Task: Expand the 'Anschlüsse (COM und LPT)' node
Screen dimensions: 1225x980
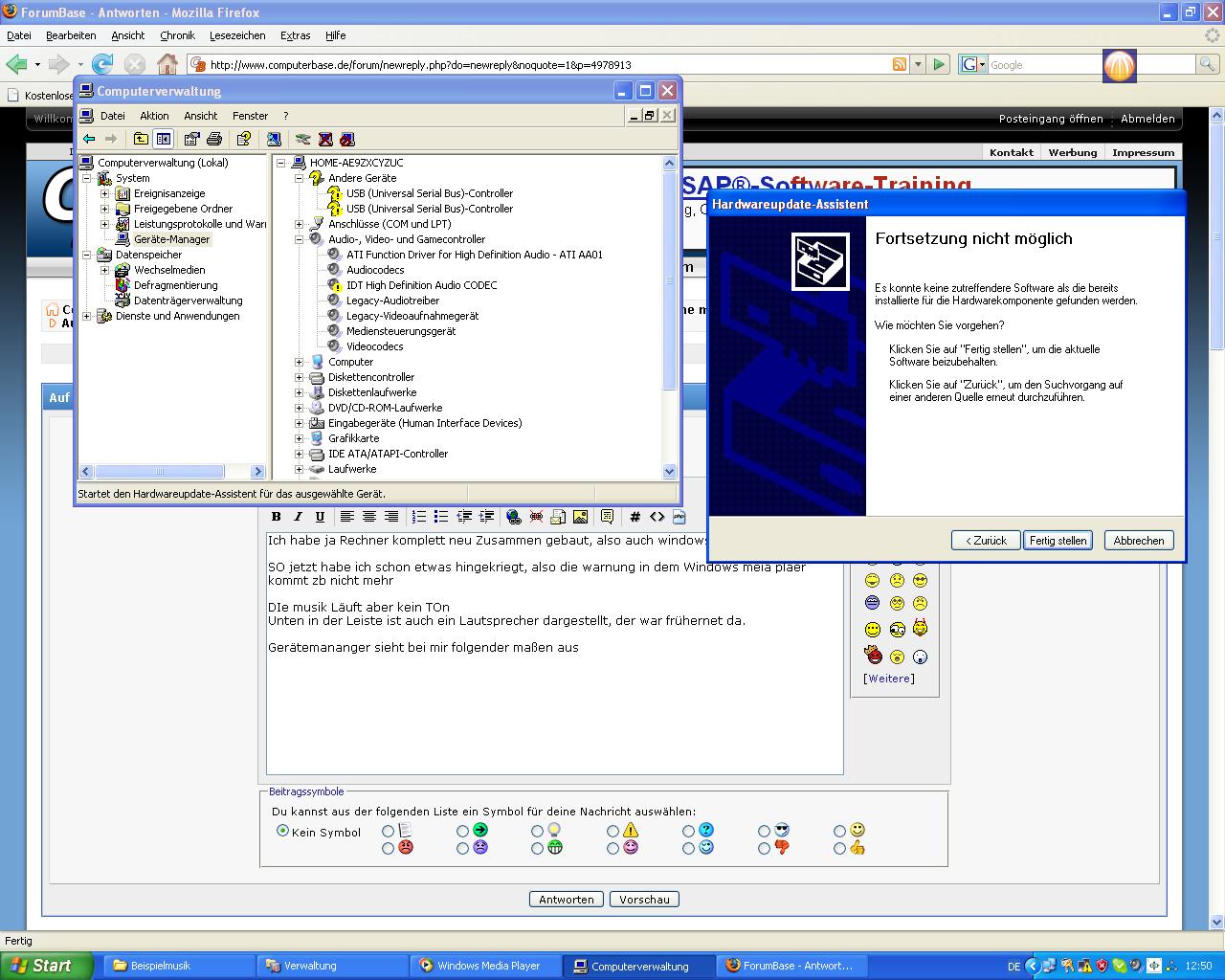Action: click(x=299, y=224)
